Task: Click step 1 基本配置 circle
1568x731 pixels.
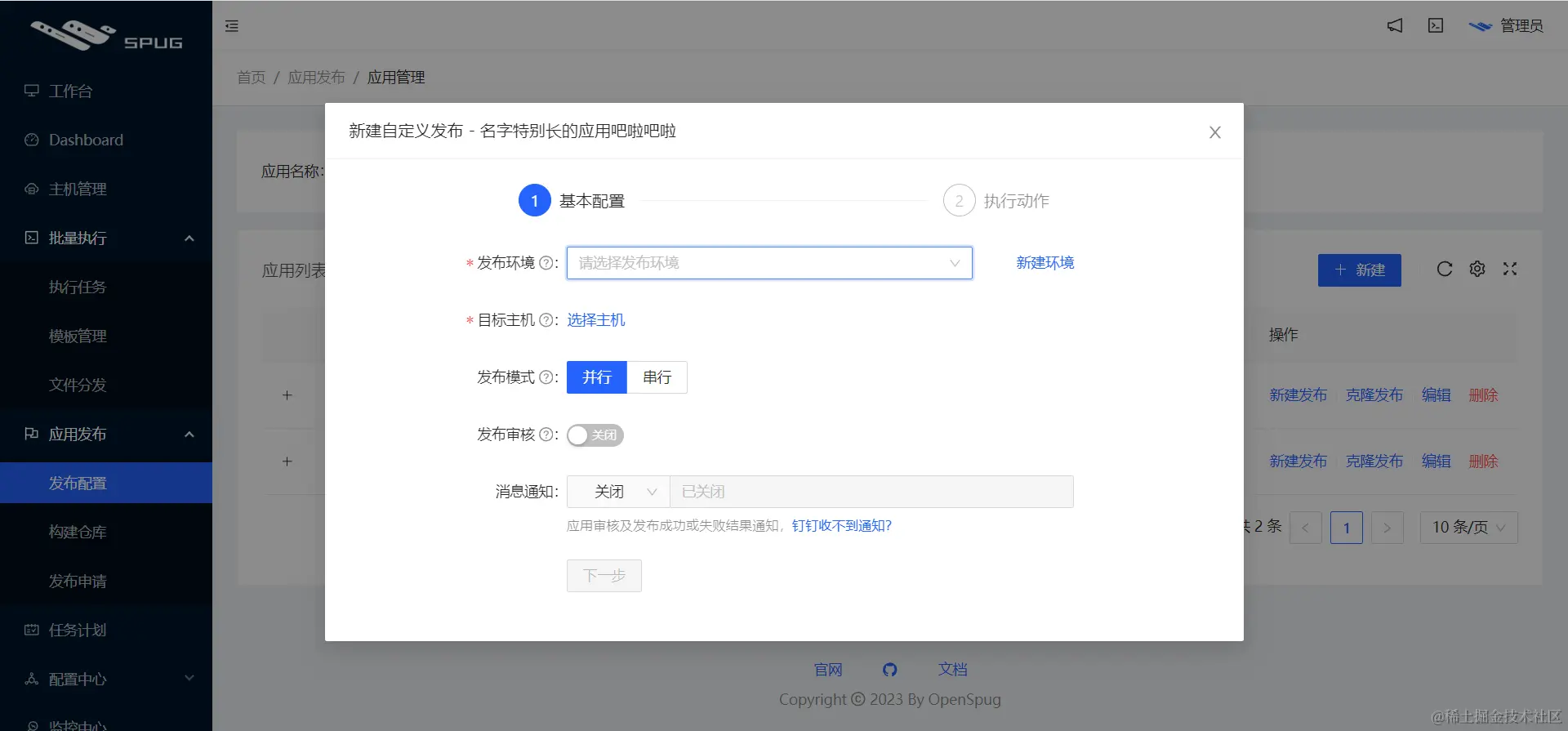Action: tap(535, 201)
